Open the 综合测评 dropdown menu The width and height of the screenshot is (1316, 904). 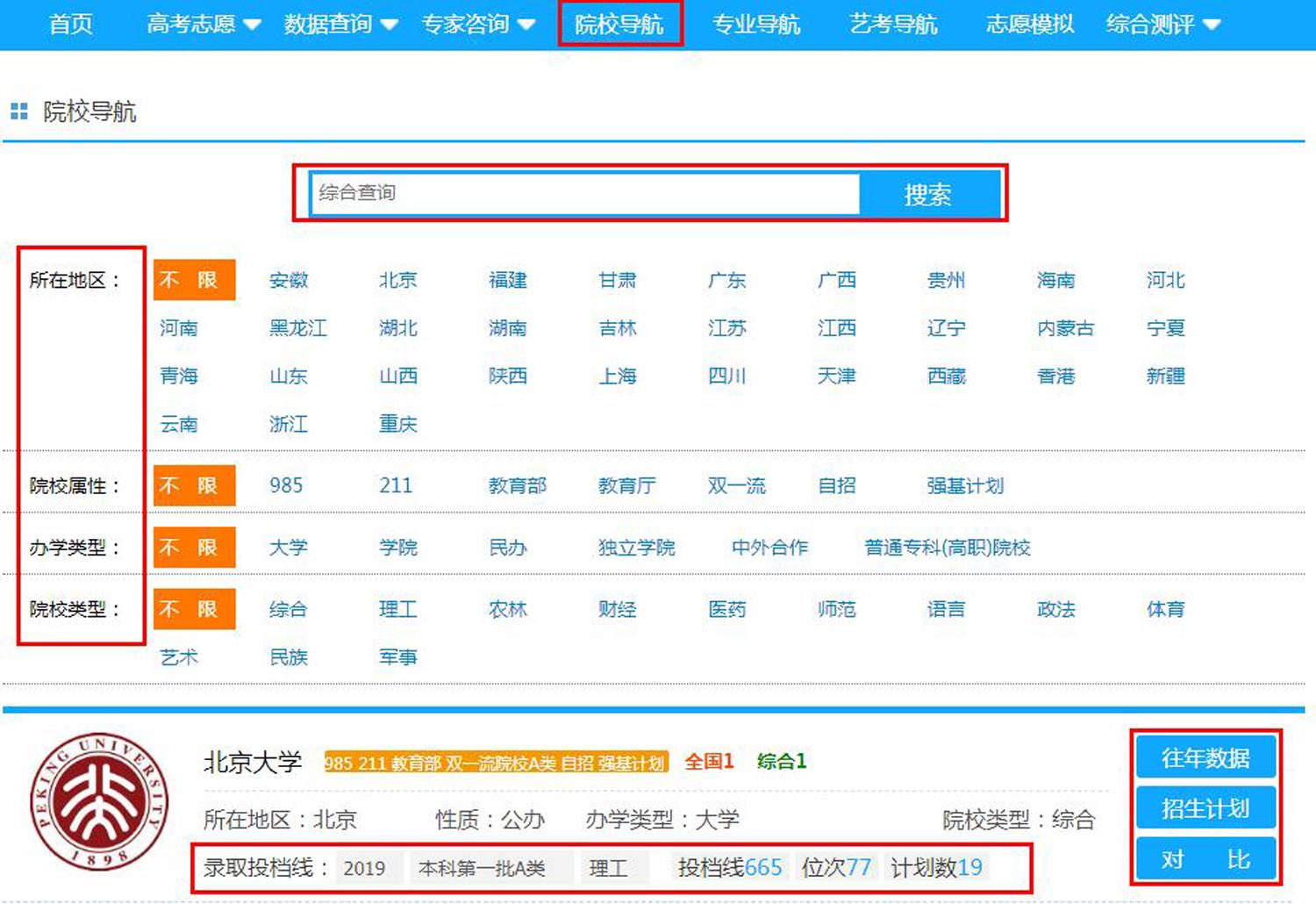point(1162,25)
